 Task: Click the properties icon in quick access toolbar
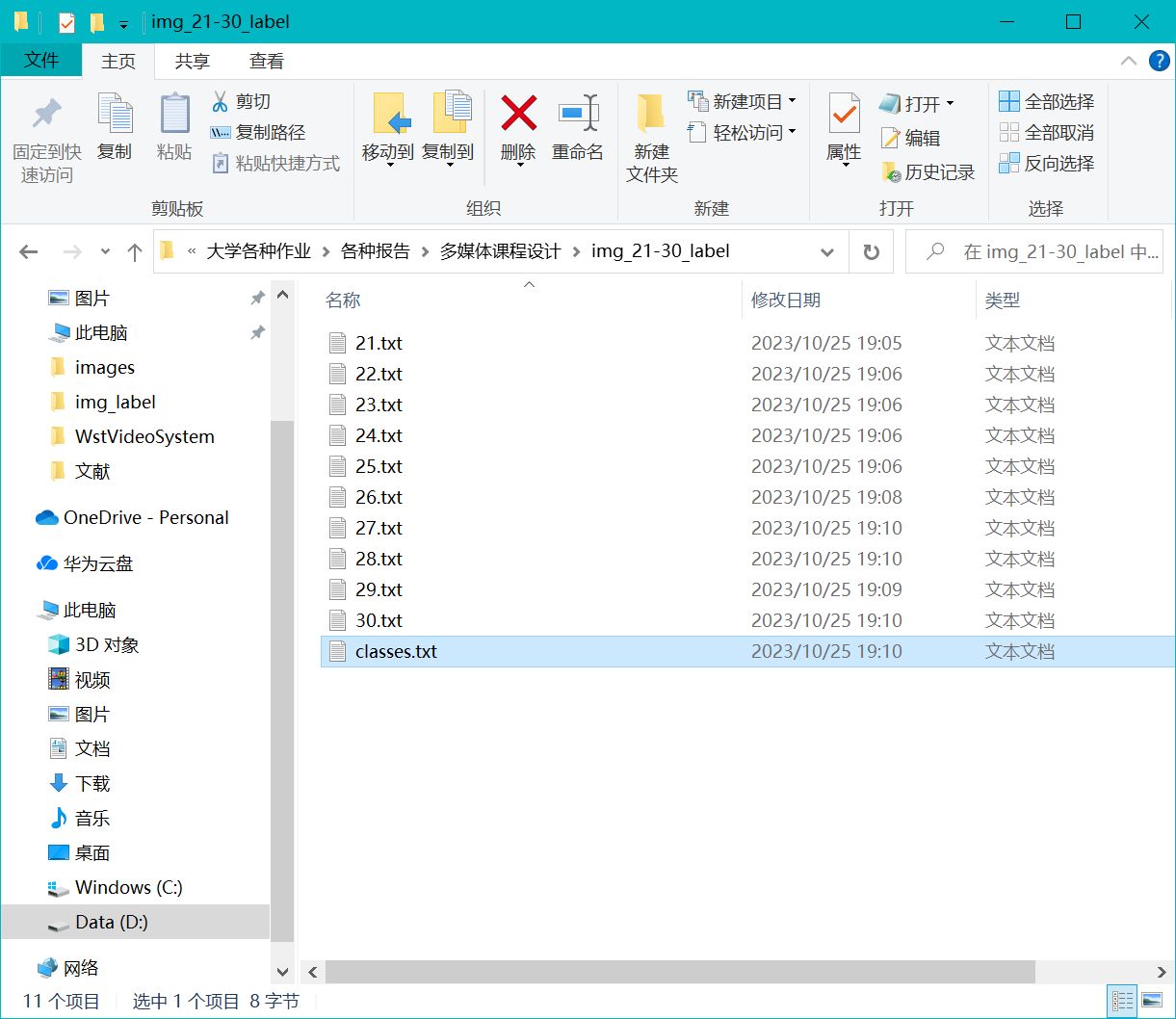pyautogui.click(x=66, y=22)
